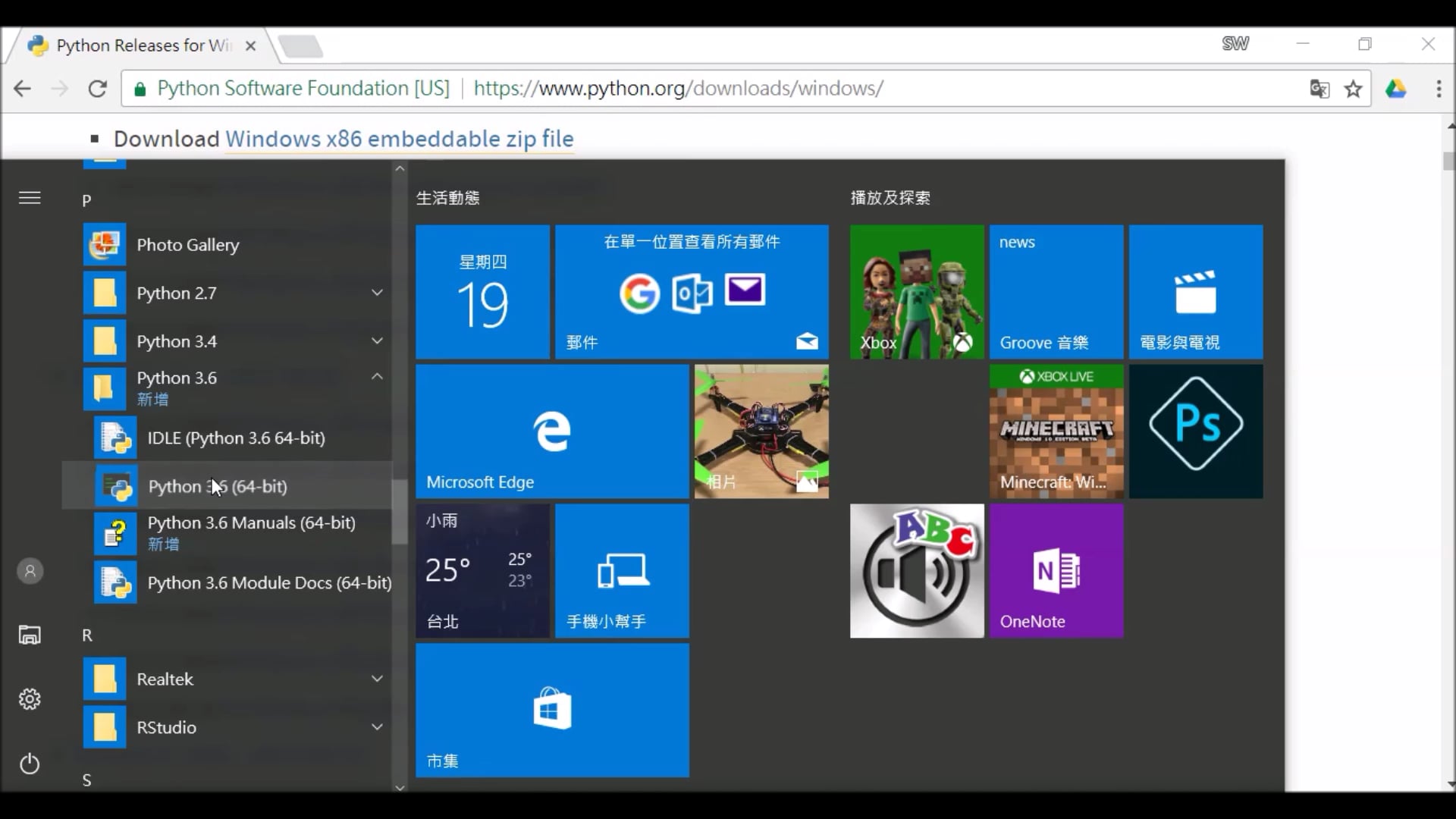
Task: Launch IDLE (Python 3.6 64-bit)
Action: (235, 438)
